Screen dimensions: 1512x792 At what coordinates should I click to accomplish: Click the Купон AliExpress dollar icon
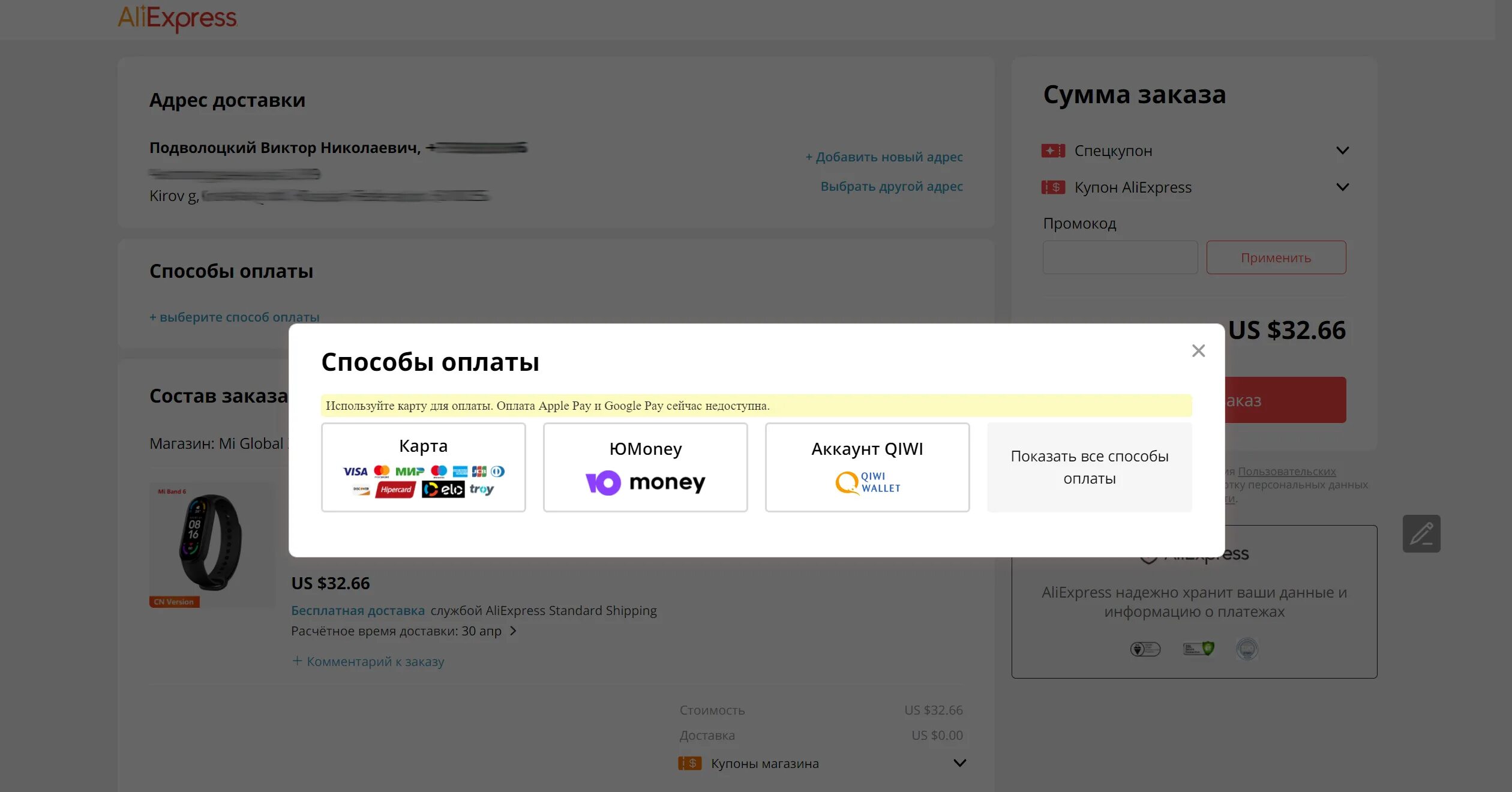[x=1053, y=187]
